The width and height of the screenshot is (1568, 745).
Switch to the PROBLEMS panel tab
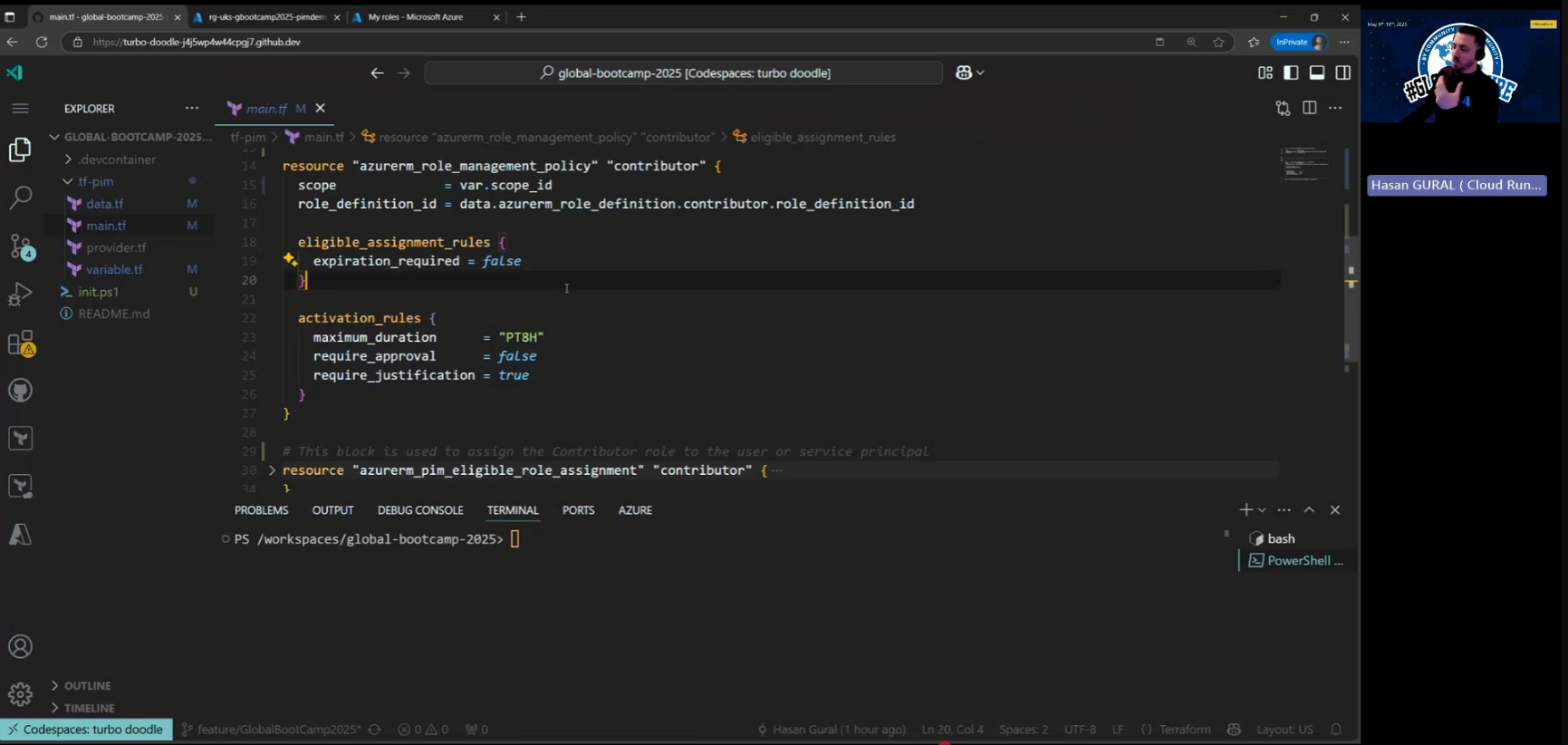pos(261,510)
